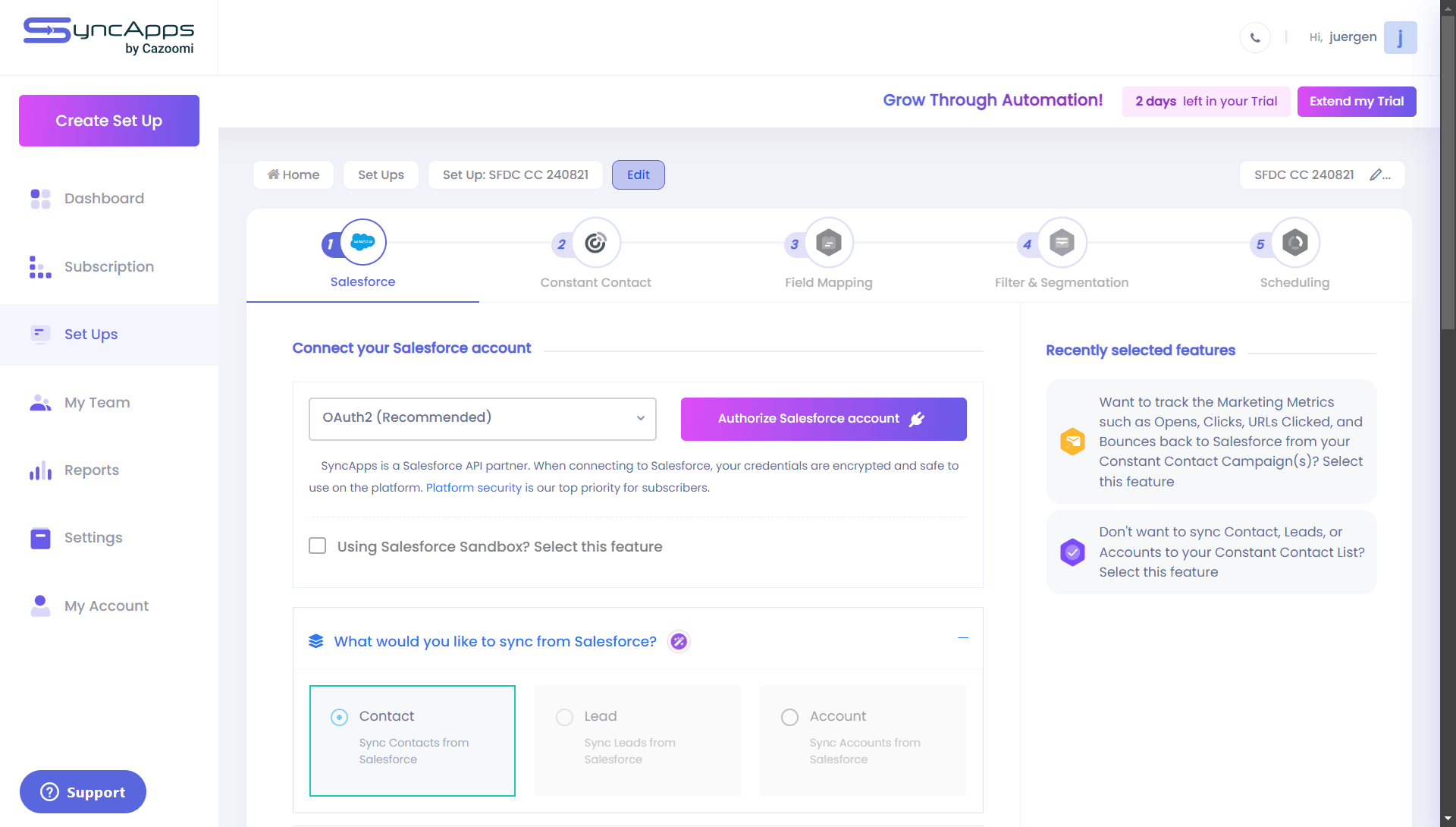This screenshot has height=827, width=1456.
Task: Select the Marketing Metrics feature card text
Action: click(x=1231, y=442)
